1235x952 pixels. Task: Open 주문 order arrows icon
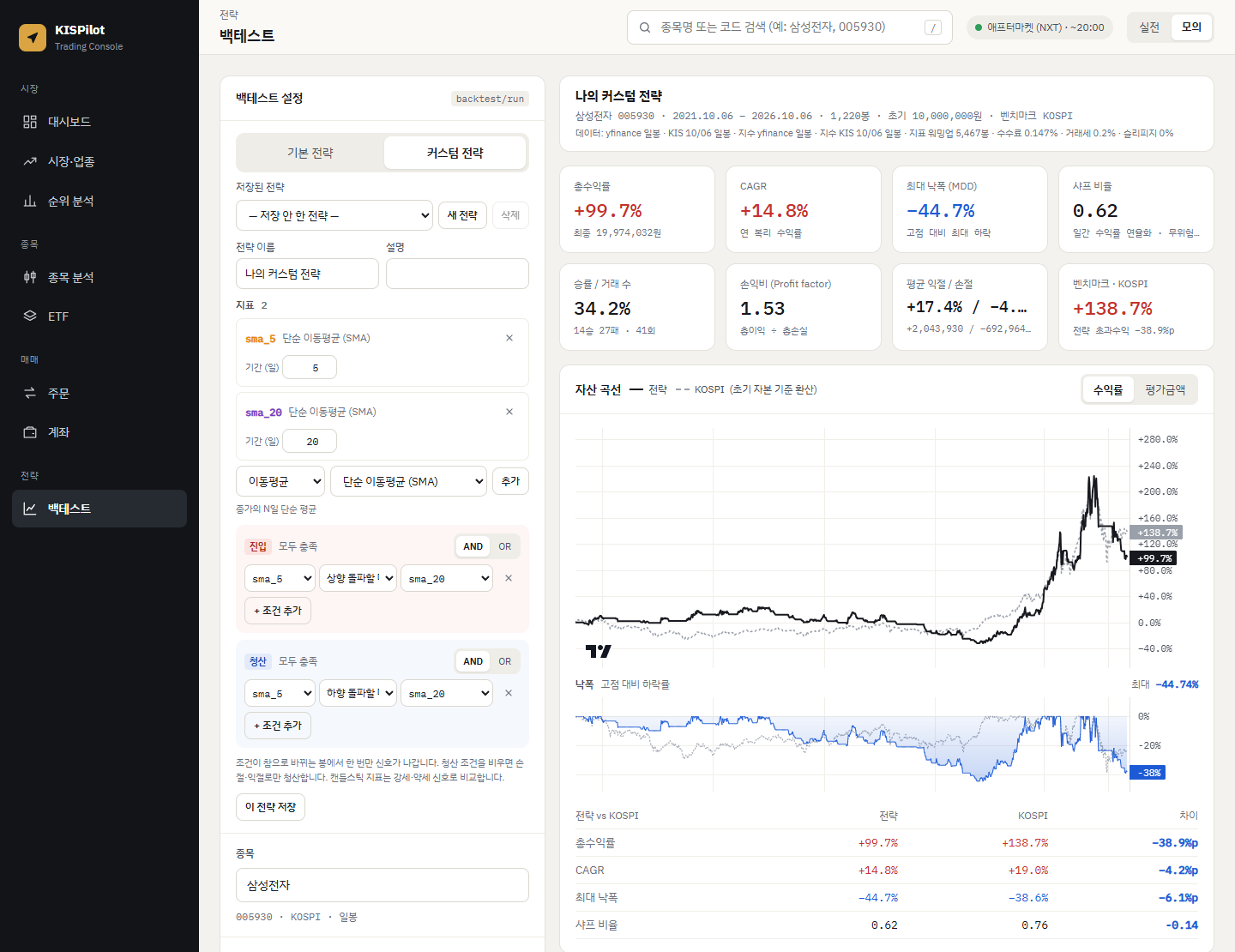coord(30,393)
